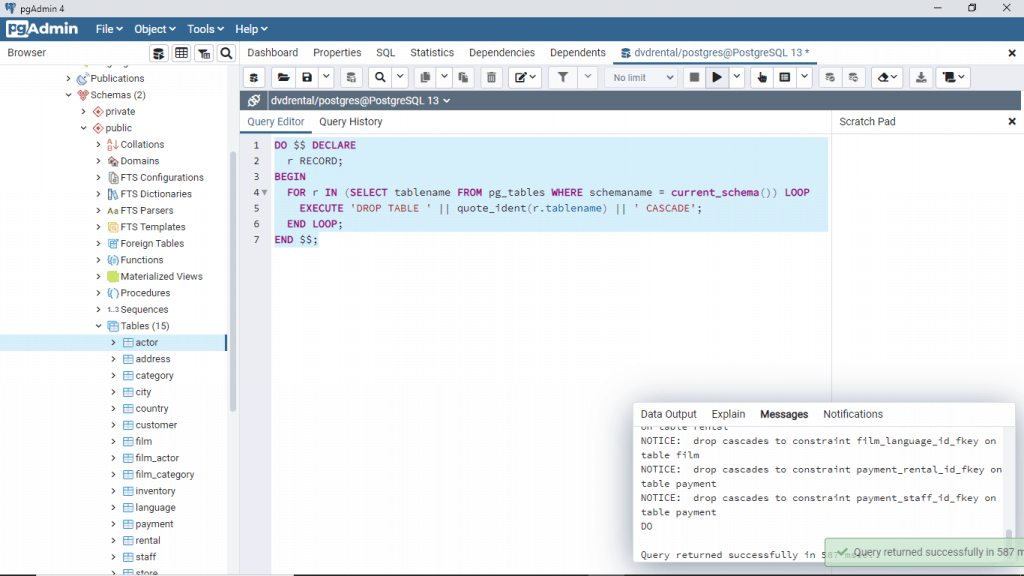Screen dimensions: 1024x576
Task: Click the Browser tree vertical scrollbar
Action: pos(232,282)
